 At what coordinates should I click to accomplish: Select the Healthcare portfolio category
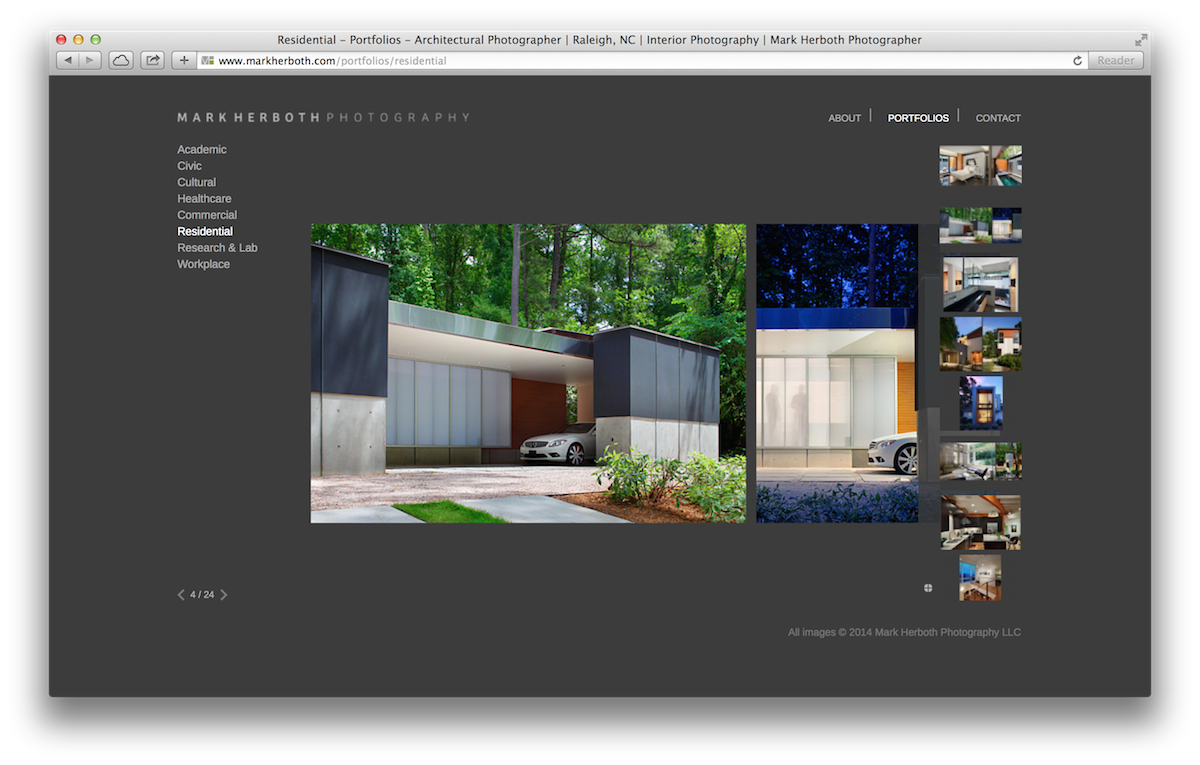[x=204, y=199]
